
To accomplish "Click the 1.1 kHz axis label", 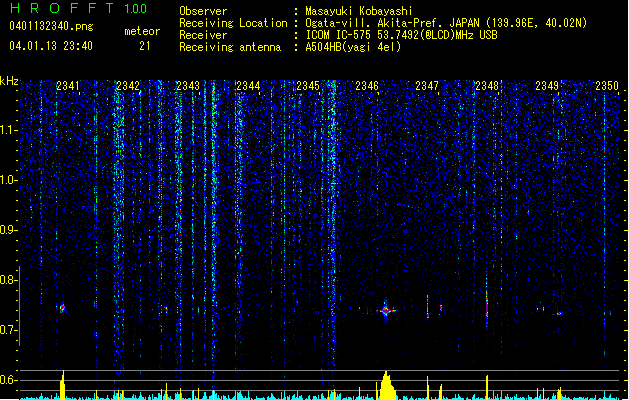I will pos(9,130).
